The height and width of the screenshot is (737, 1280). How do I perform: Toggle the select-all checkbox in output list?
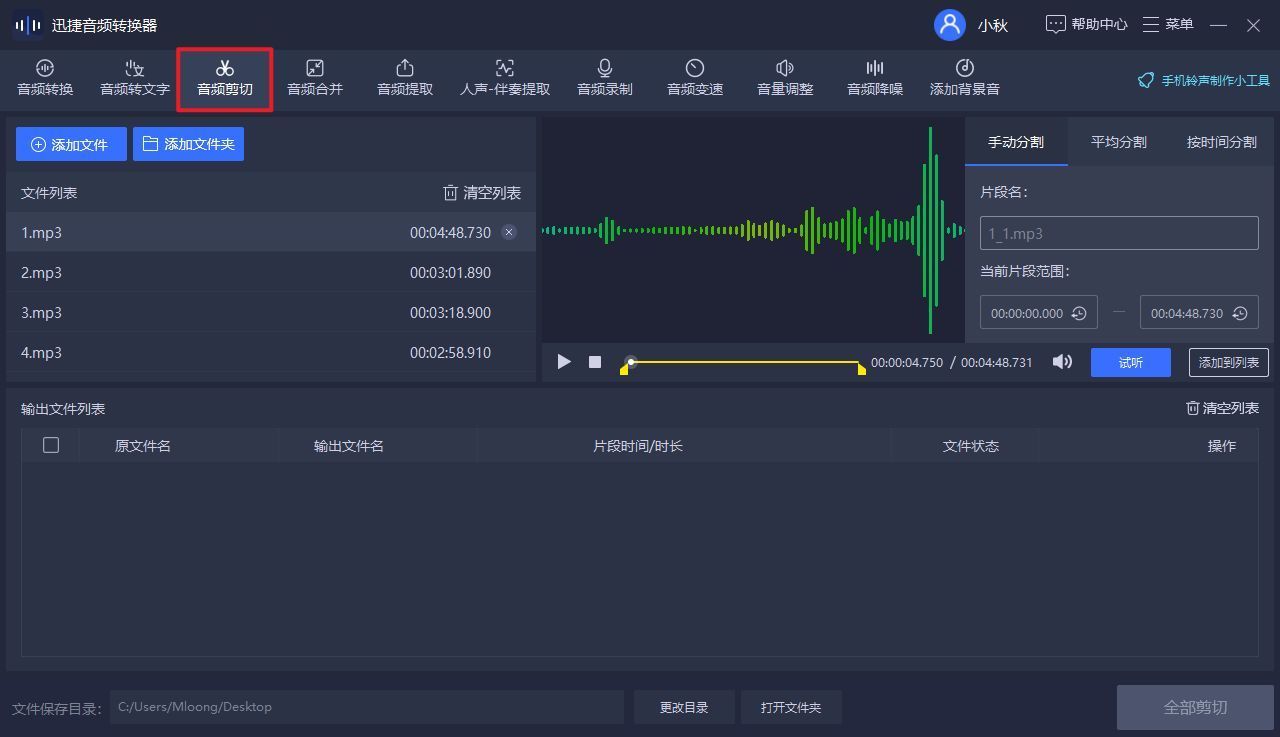tap(51, 445)
